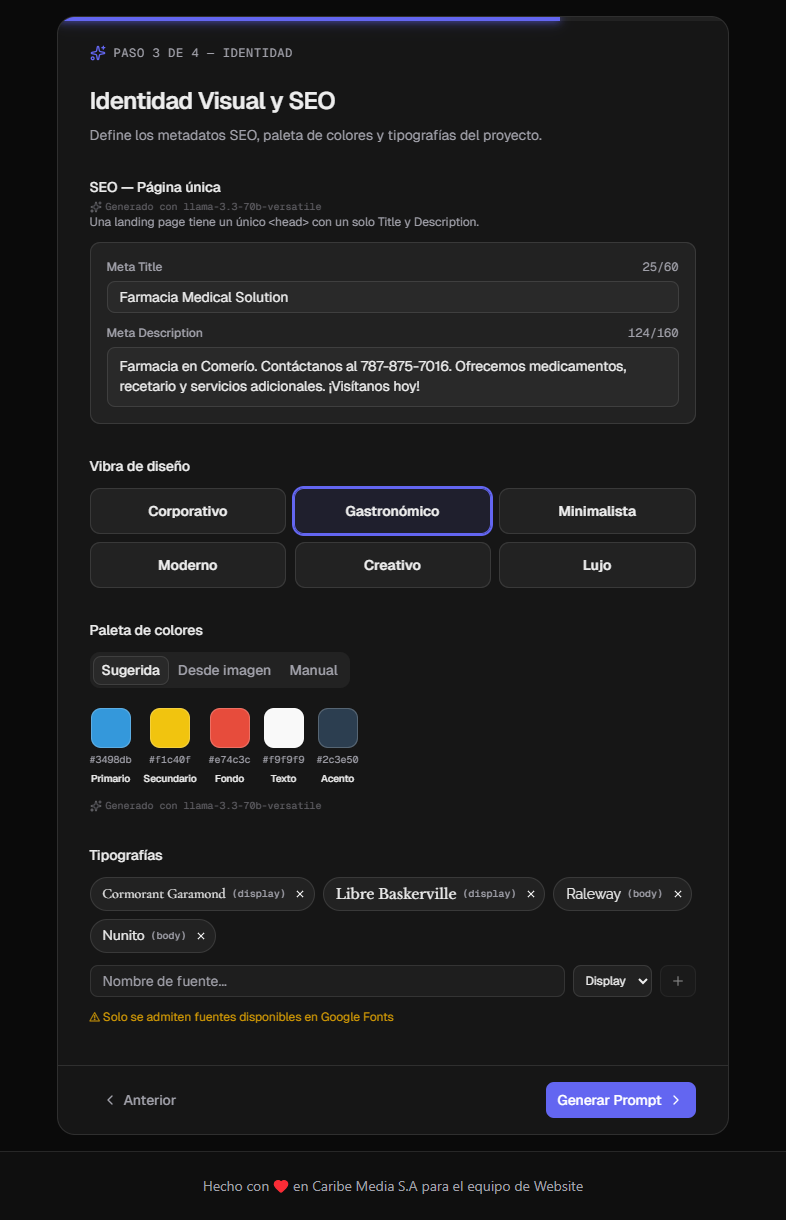Pick the dark navy Acento color swatch
The width and height of the screenshot is (786, 1220).
[x=338, y=728]
